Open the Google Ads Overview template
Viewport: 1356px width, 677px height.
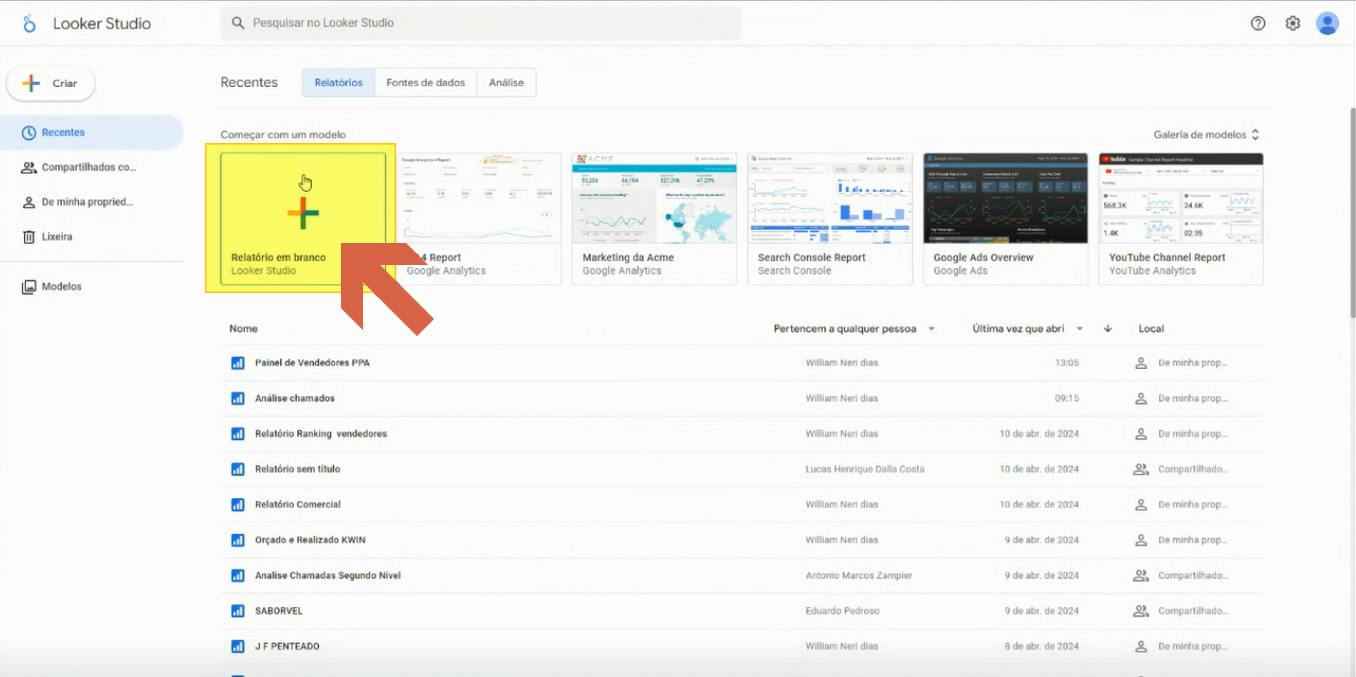coord(1005,219)
